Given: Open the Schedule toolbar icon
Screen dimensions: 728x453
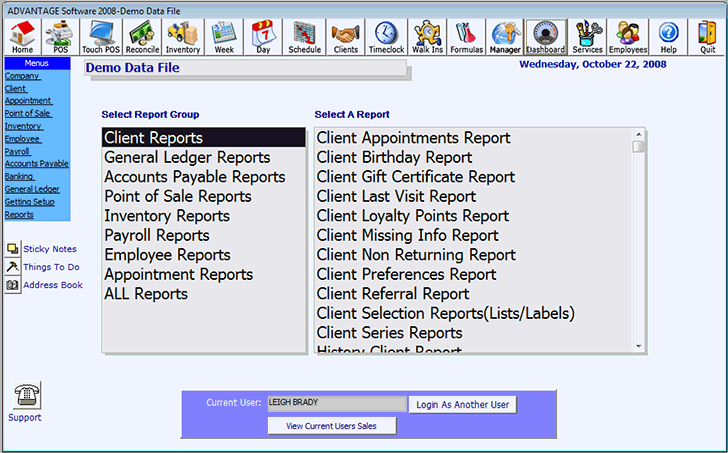Looking at the screenshot, I should (x=304, y=37).
